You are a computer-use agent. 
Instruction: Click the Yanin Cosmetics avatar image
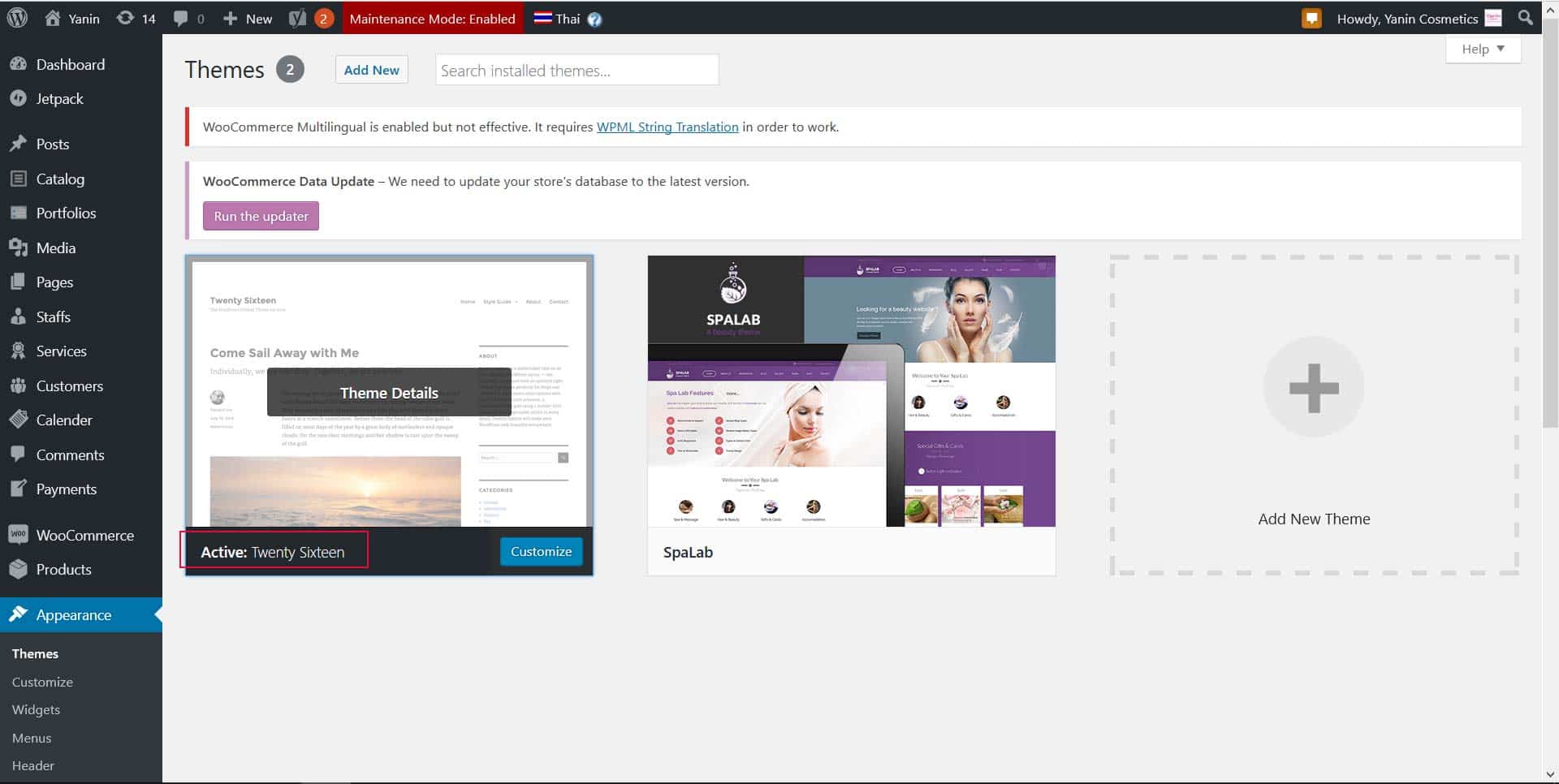tap(1493, 18)
